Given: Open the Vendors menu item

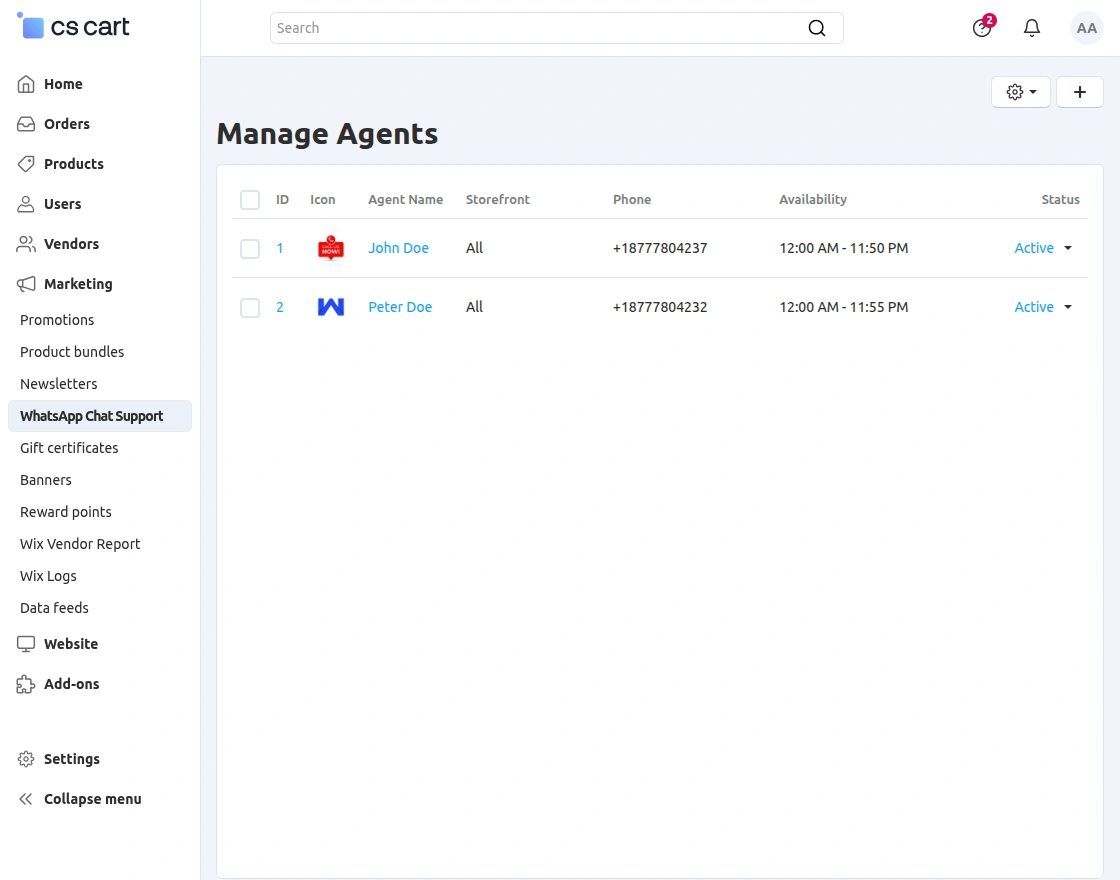Looking at the screenshot, I should [71, 244].
